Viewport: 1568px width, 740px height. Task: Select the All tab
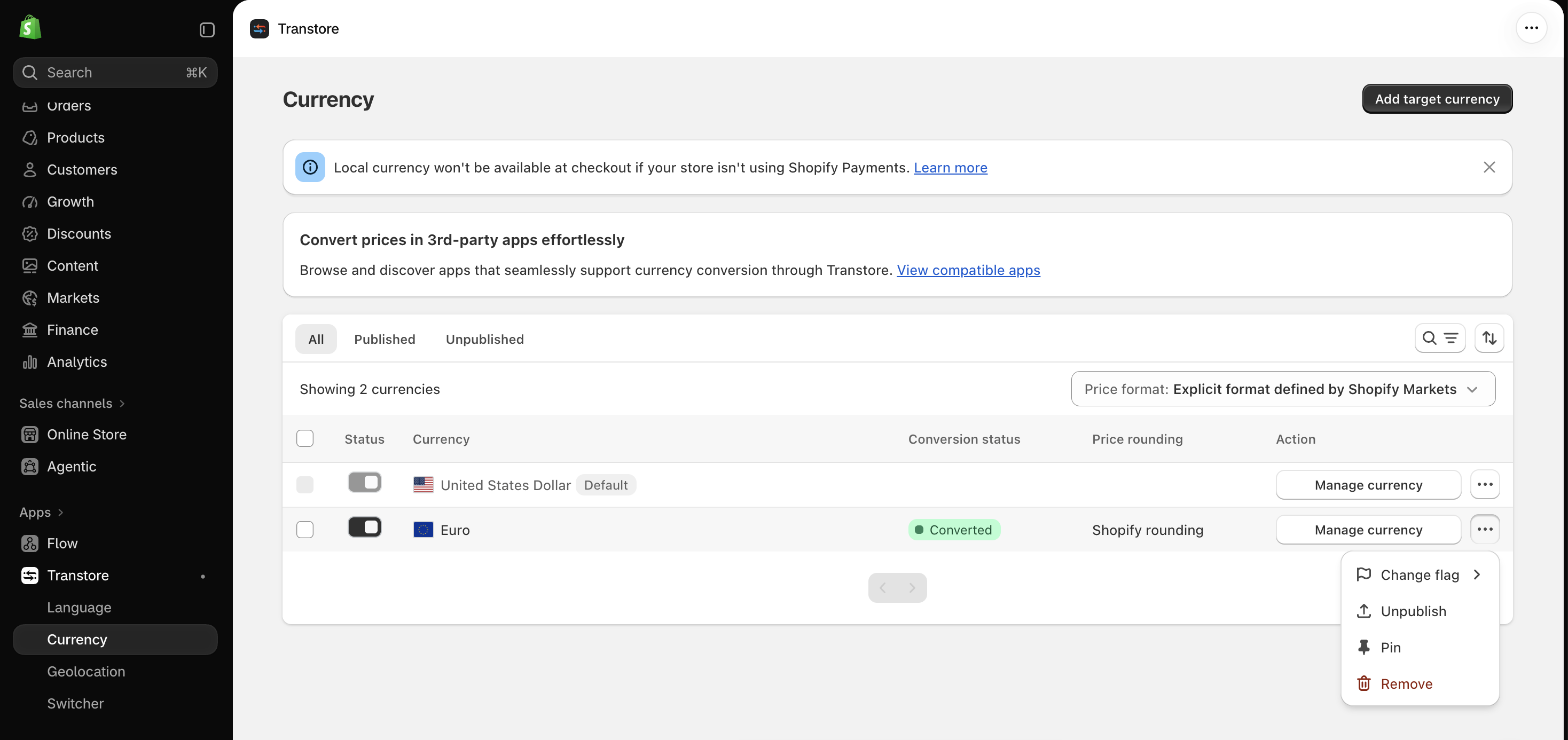point(316,339)
